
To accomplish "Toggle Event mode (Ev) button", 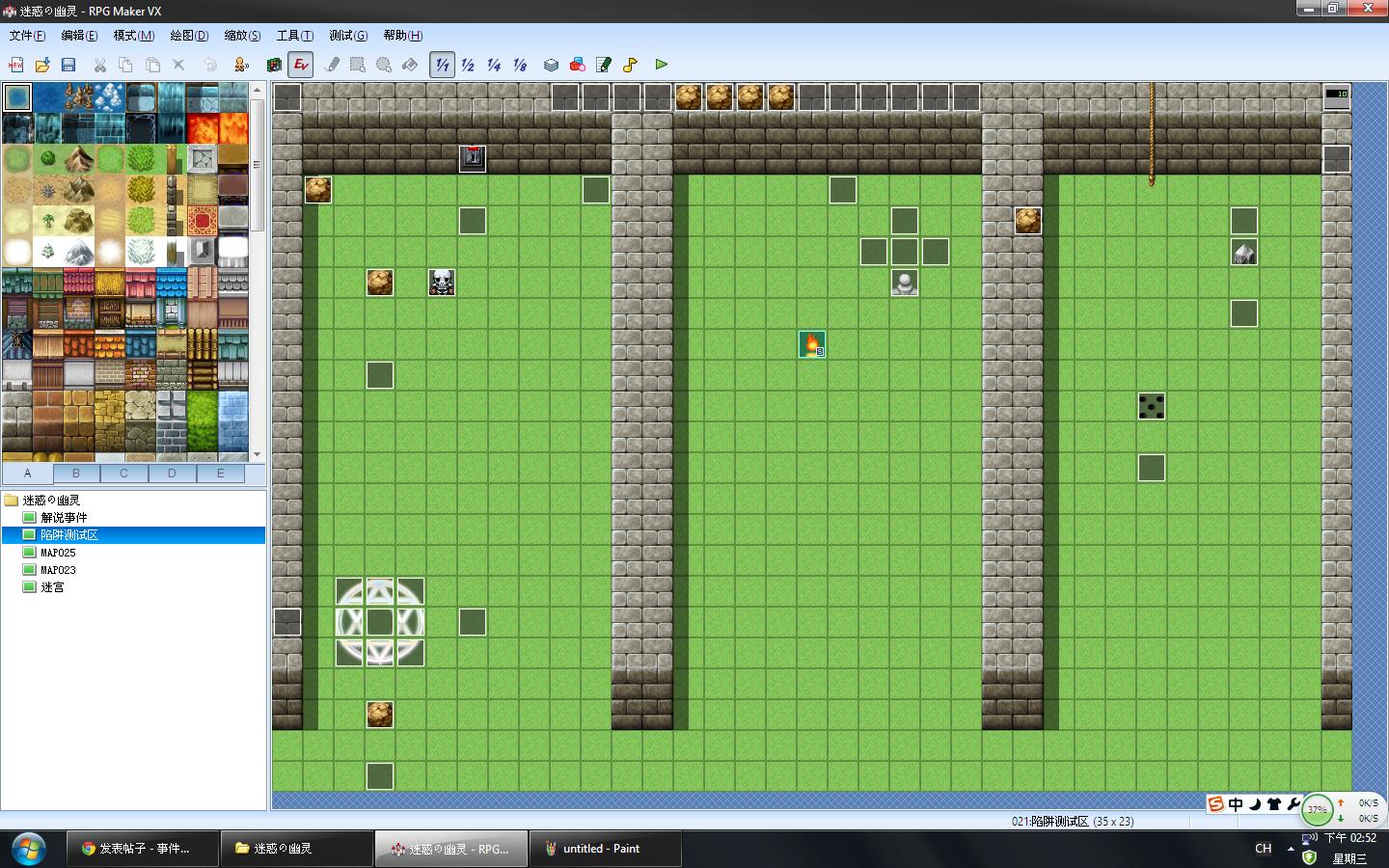I will pos(300,65).
